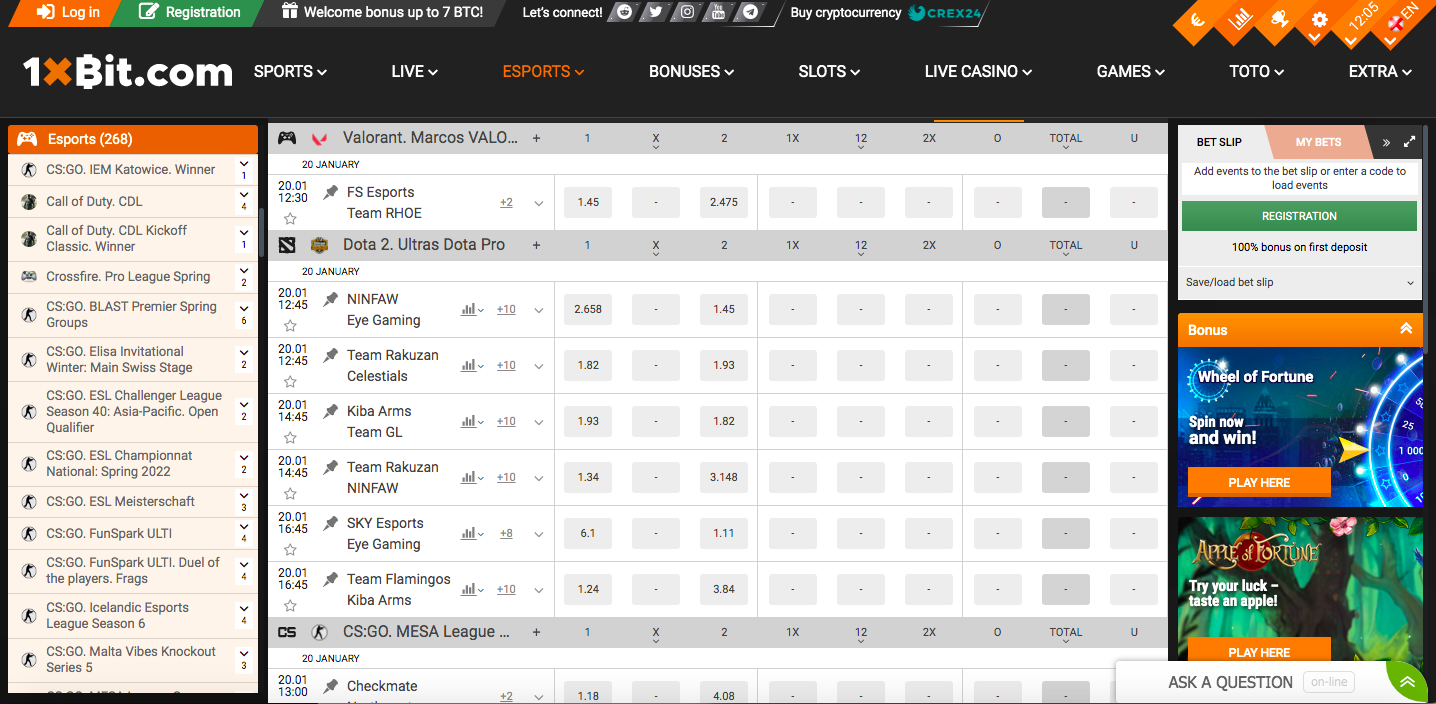Favorite the NINFAW vs Eye Gaming match star

290,326
